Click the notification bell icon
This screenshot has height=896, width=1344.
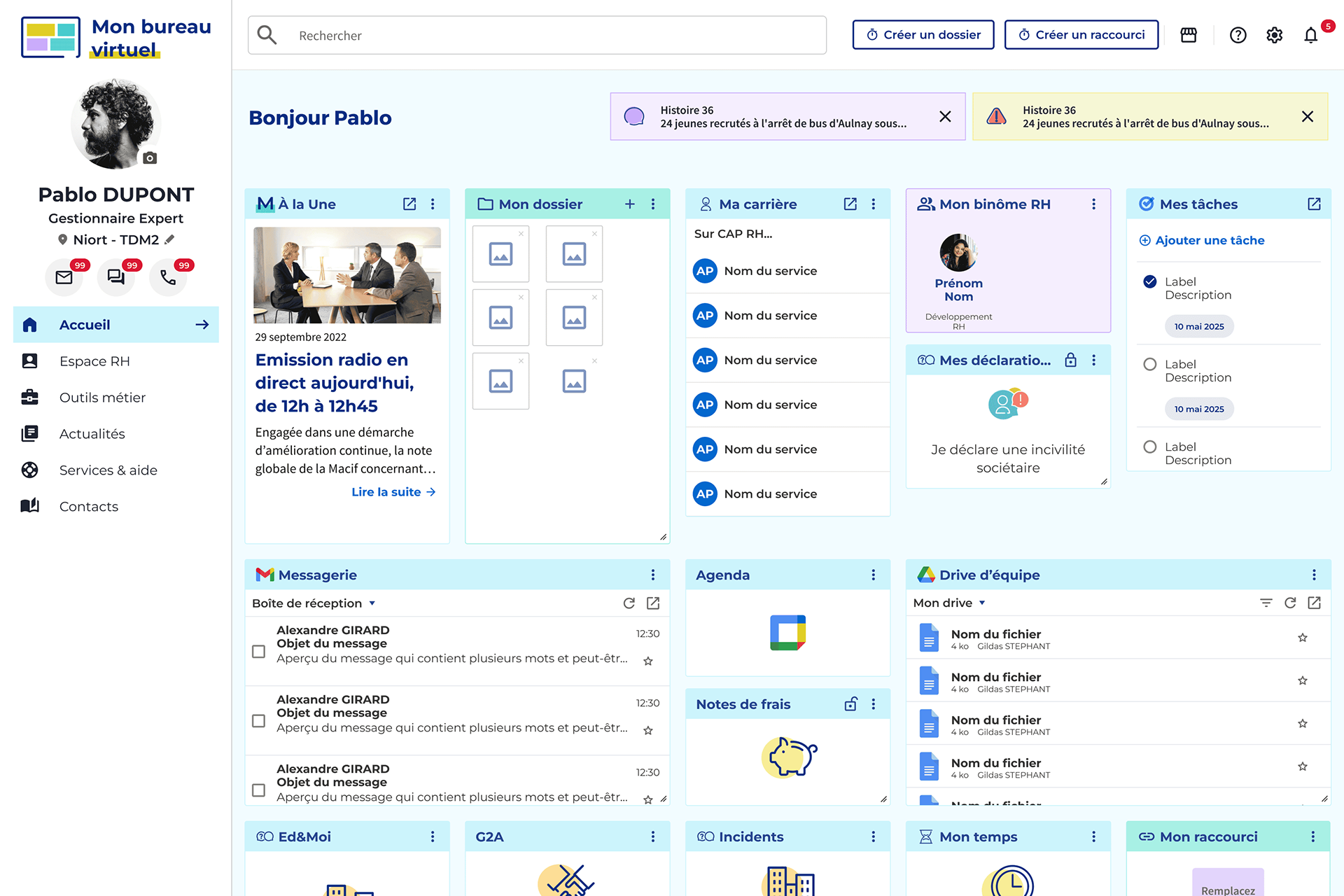tap(1310, 35)
